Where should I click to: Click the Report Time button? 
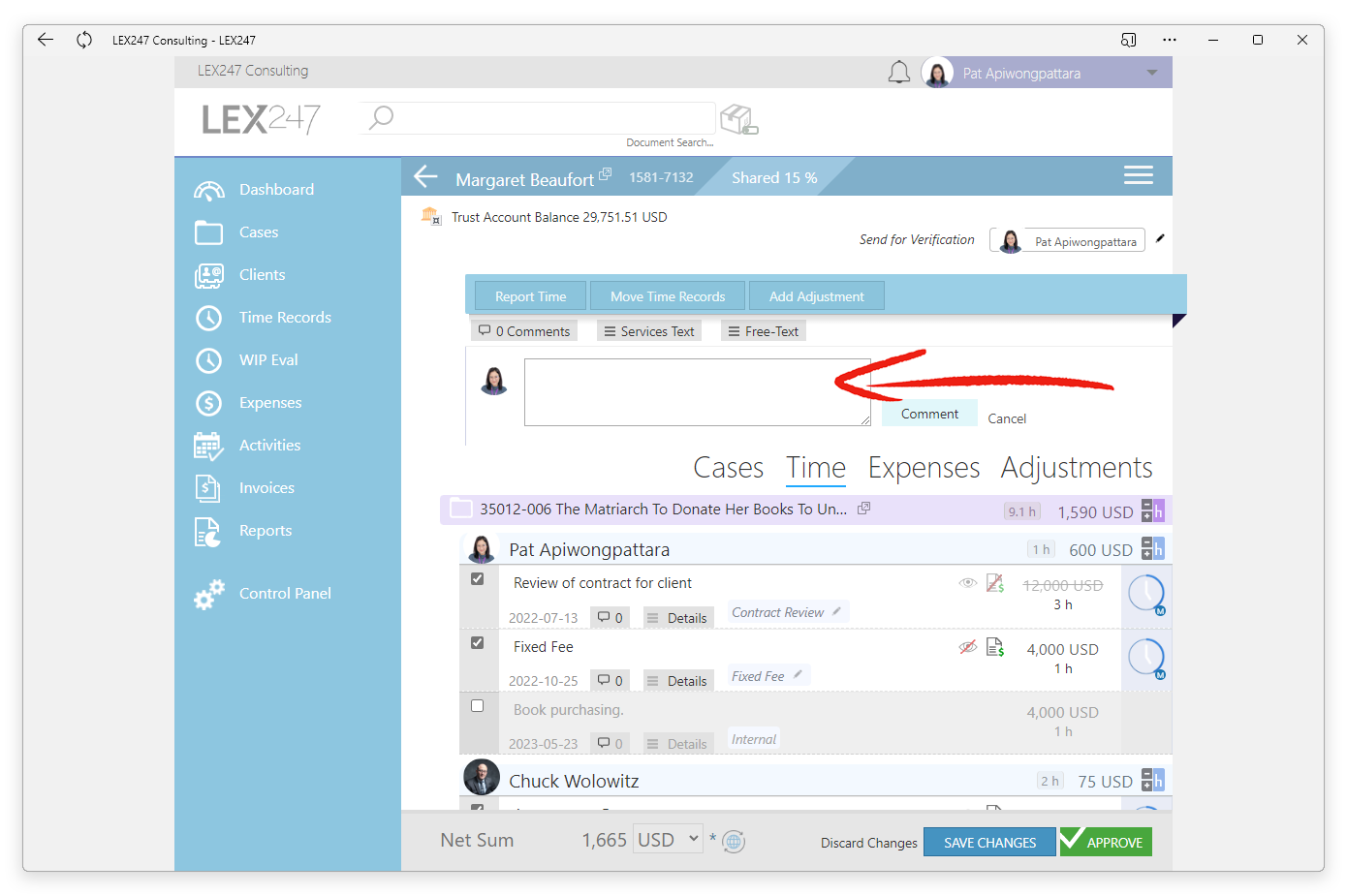point(530,296)
